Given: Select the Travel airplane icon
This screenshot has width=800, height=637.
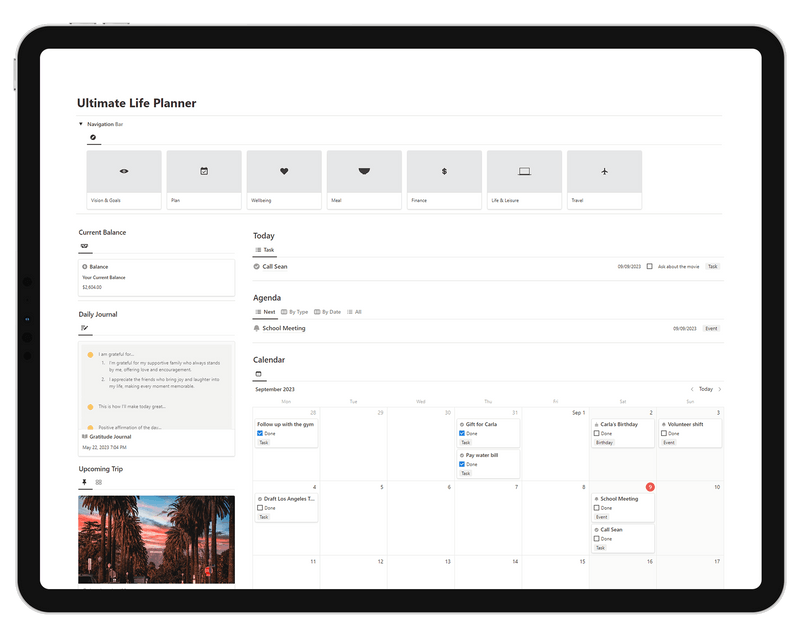Looking at the screenshot, I should tap(606, 171).
